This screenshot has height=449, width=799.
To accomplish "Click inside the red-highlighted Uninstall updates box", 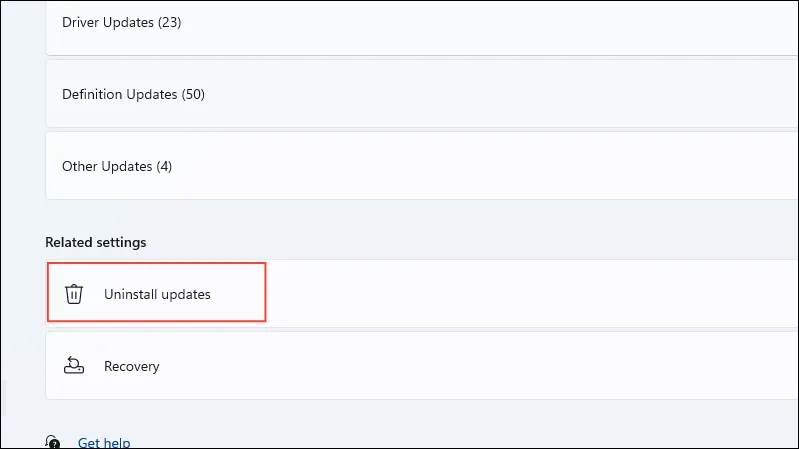I will [x=157, y=292].
